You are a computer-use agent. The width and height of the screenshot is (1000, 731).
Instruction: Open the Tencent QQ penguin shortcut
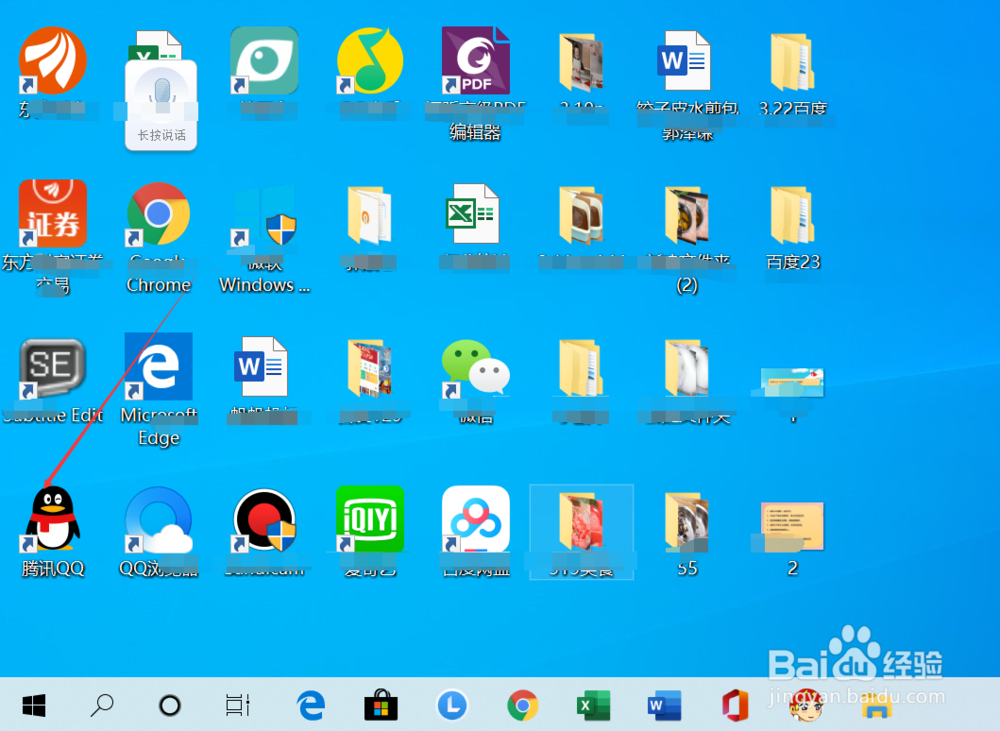click(x=53, y=519)
